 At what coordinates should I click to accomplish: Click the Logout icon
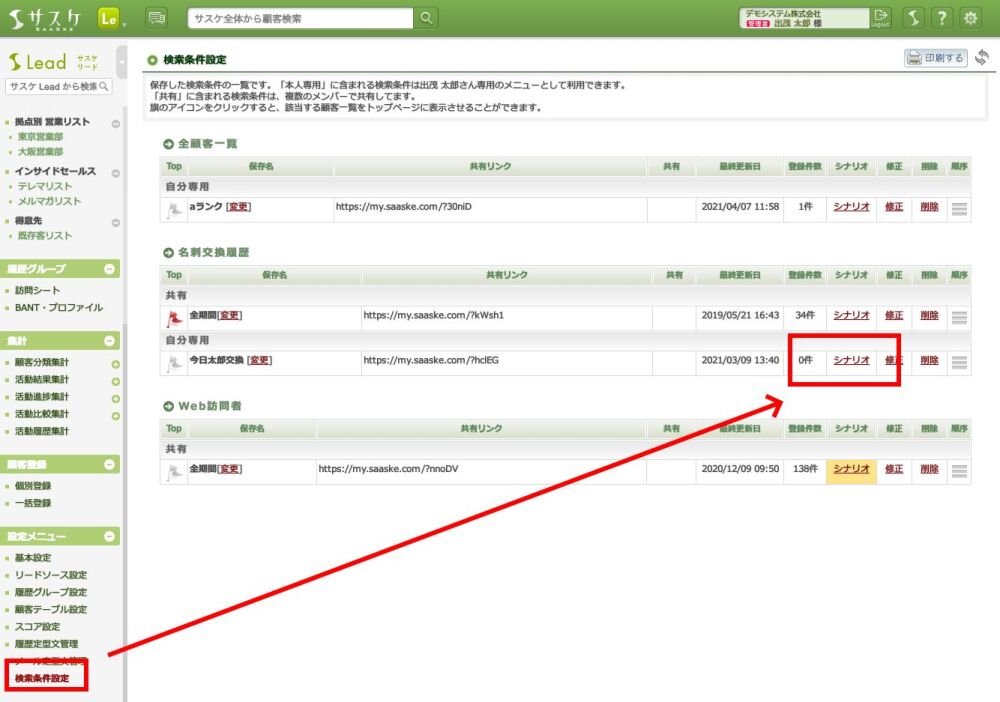click(x=880, y=18)
